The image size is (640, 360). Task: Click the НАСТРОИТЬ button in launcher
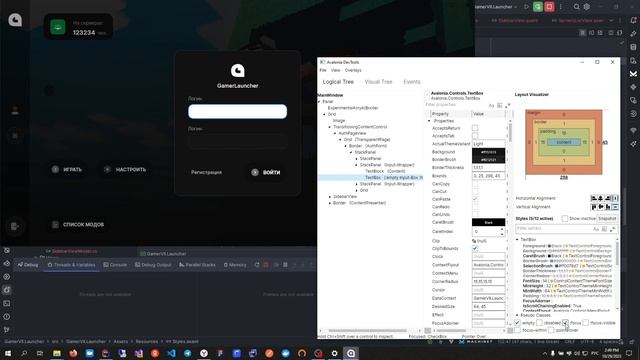pyautogui.click(x=125, y=169)
